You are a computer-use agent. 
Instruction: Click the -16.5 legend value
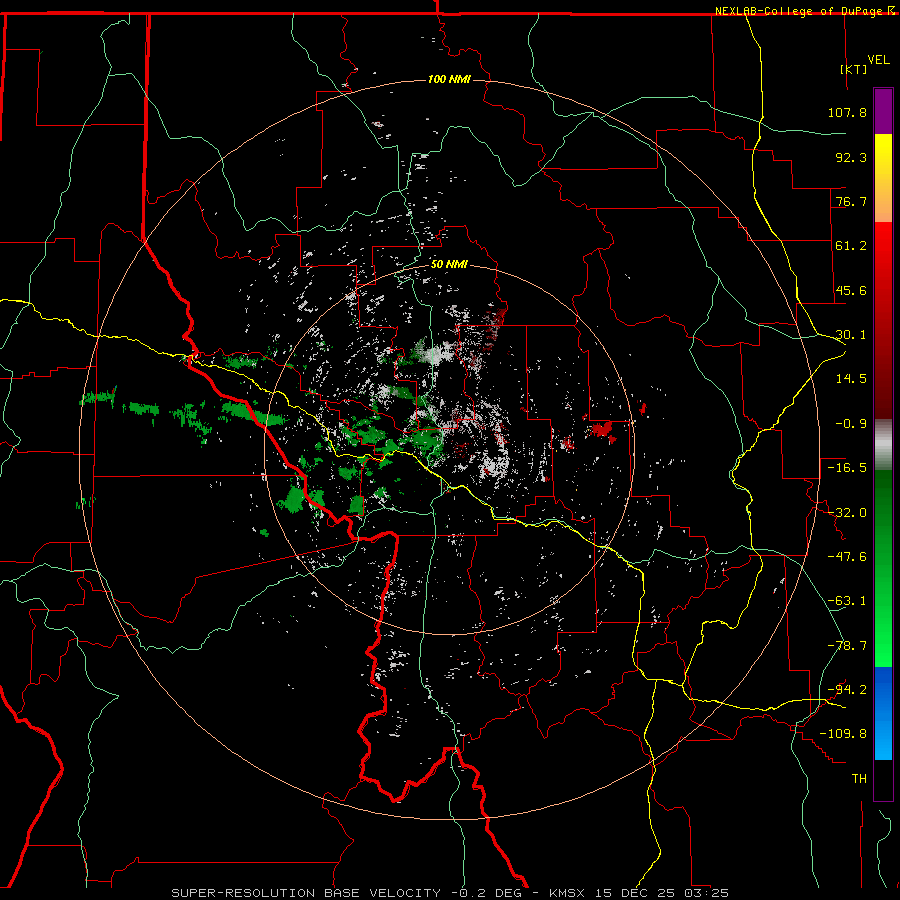847,468
